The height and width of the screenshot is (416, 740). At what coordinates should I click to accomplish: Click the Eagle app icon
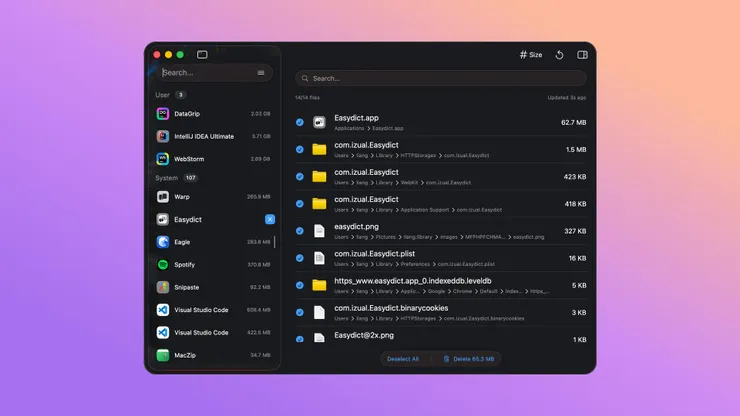coord(163,242)
